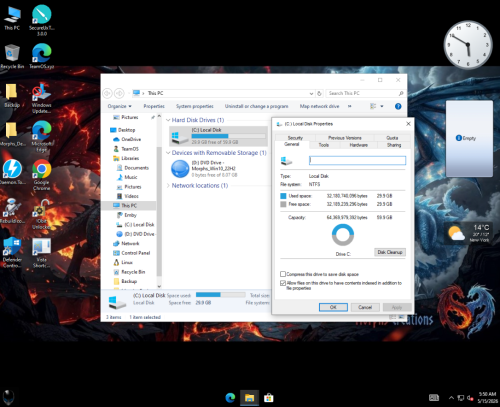
Task: Click the Alienware start button
Action: [x=9, y=397]
